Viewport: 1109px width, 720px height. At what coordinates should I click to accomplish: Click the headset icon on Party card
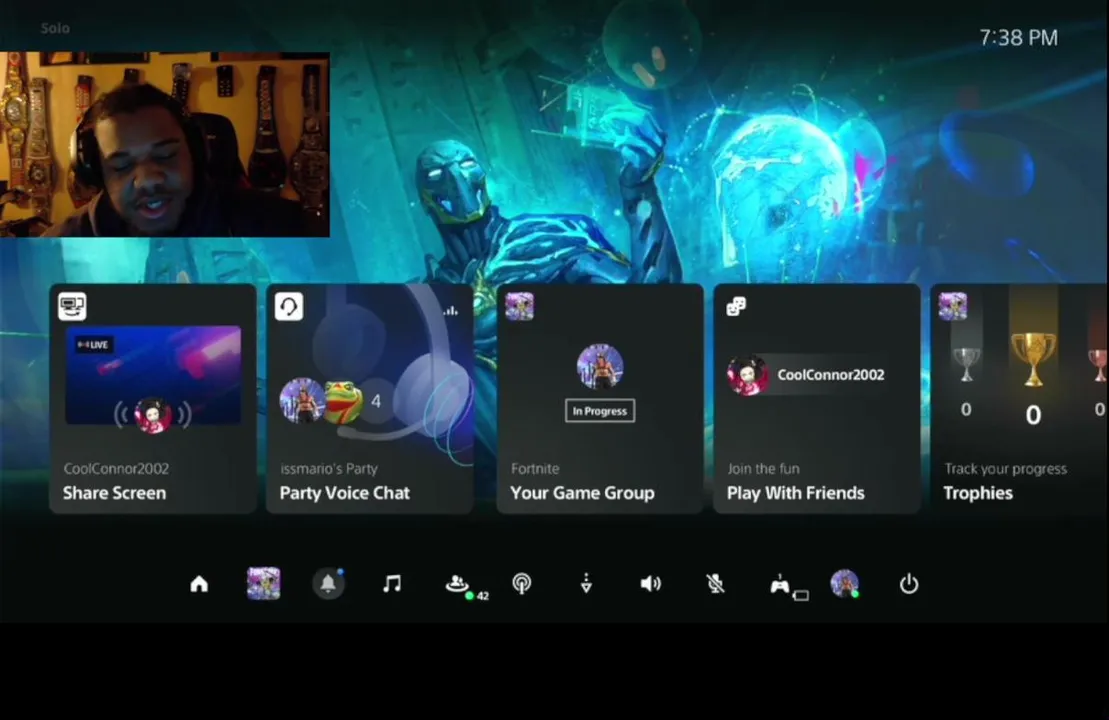(x=289, y=306)
